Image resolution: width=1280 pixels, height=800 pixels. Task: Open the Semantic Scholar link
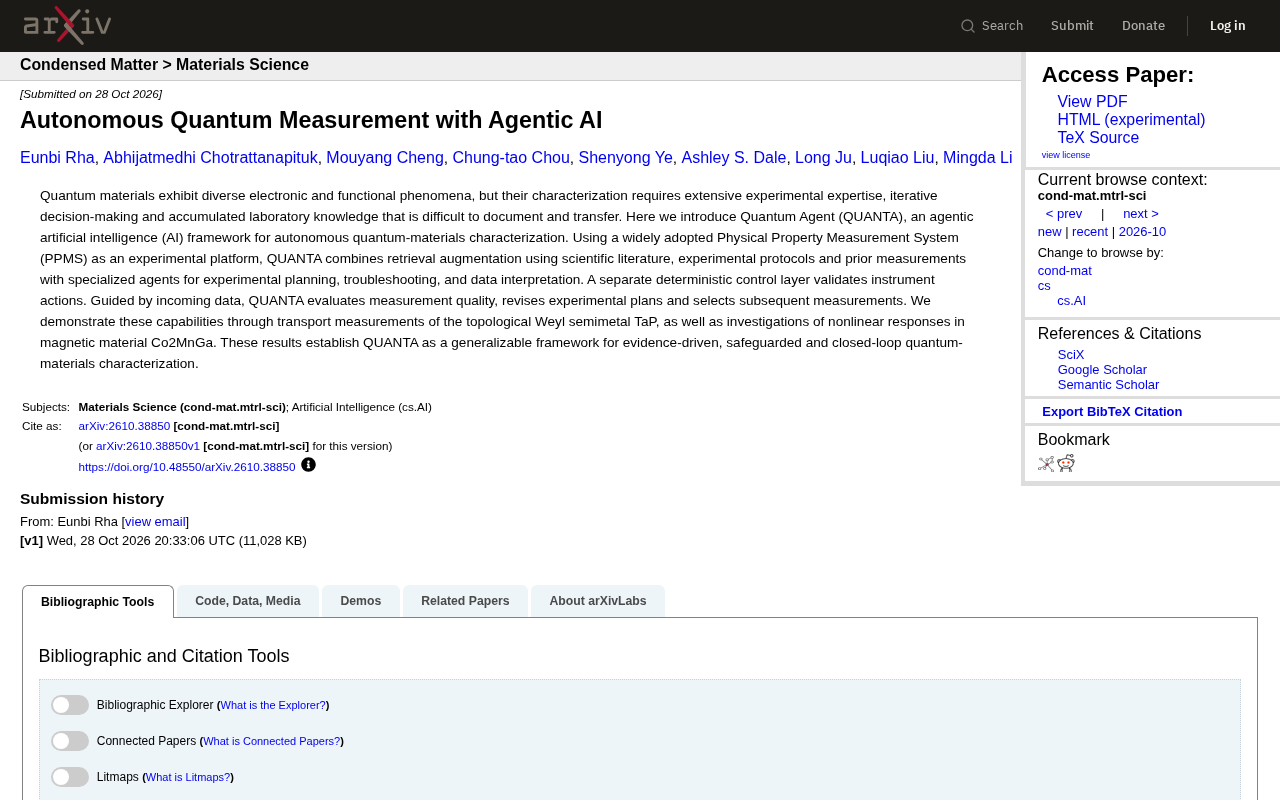tap(1108, 385)
